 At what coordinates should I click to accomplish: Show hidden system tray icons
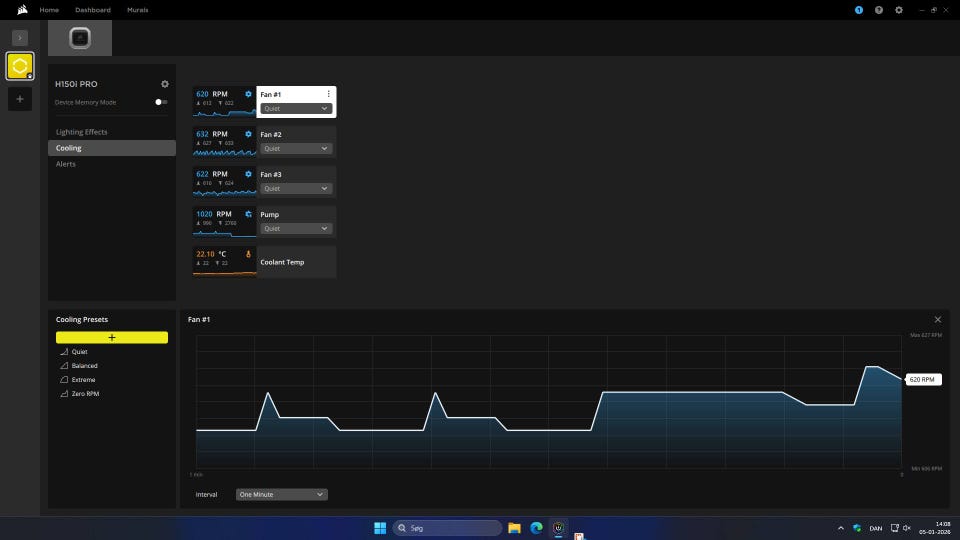(841, 528)
